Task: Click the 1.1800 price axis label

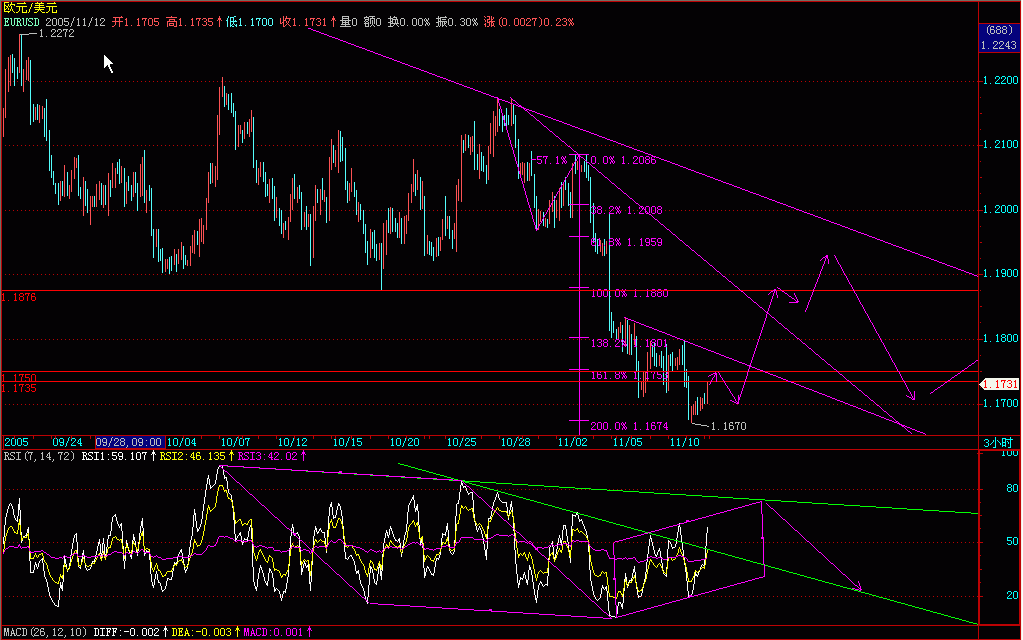Action: 1001,339
